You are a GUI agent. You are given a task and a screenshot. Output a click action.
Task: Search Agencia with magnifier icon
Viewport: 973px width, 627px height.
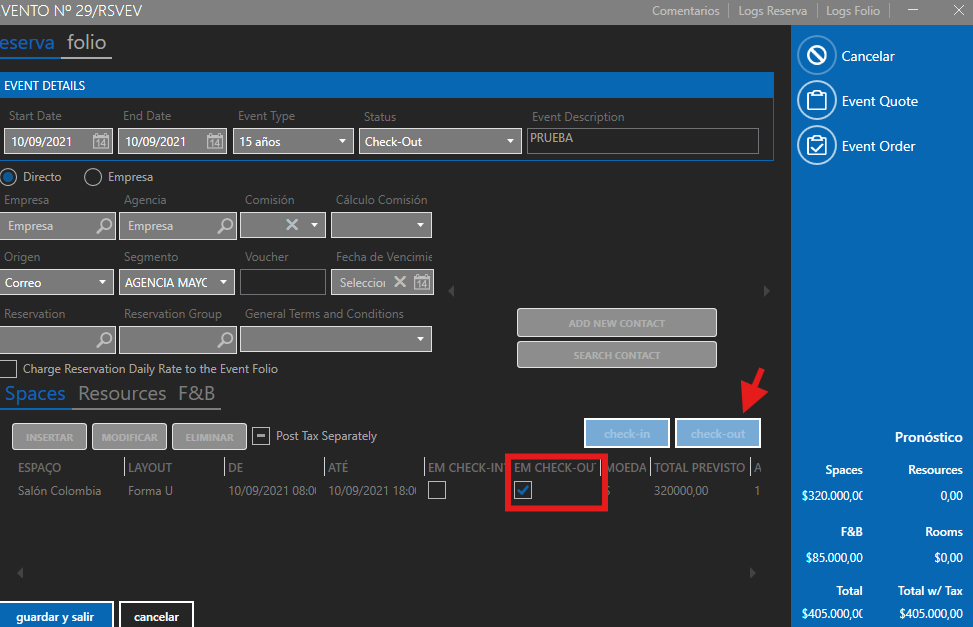[x=225, y=226]
